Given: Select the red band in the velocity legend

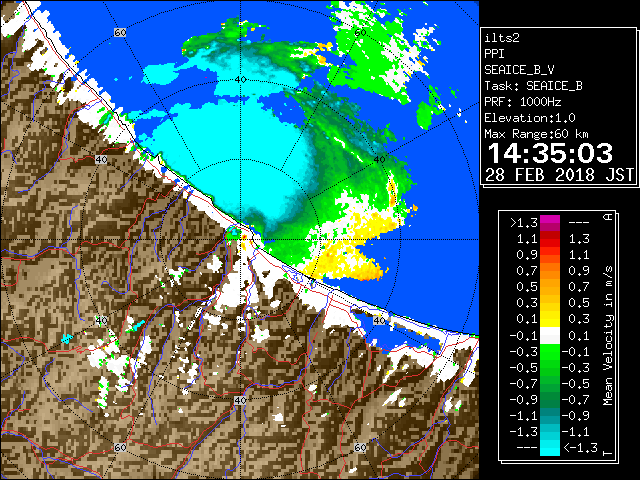Looking at the screenshot, I should (x=550, y=239).
